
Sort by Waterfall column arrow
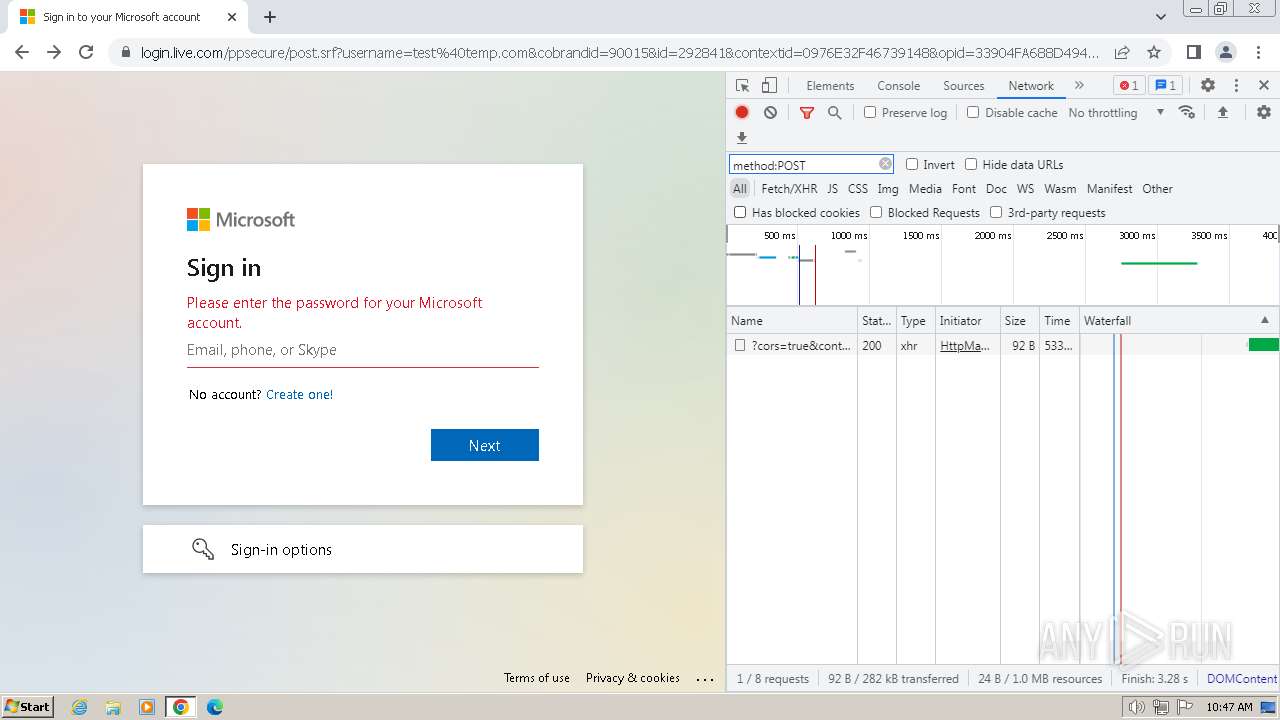[1264, 320]
